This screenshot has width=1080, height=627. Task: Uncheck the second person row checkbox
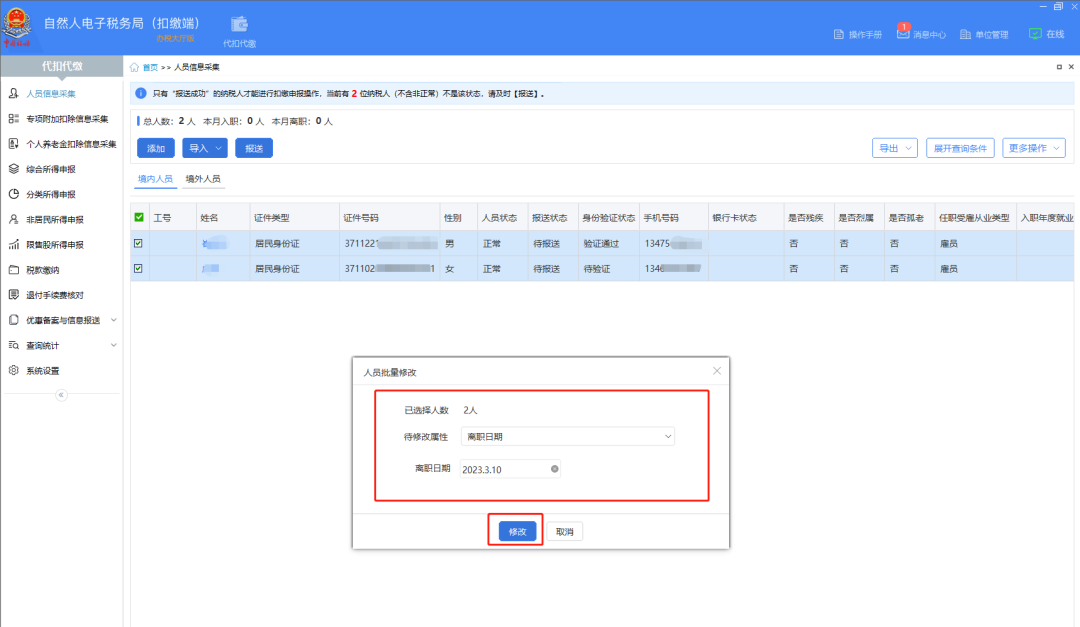click(x=139, y=268)
